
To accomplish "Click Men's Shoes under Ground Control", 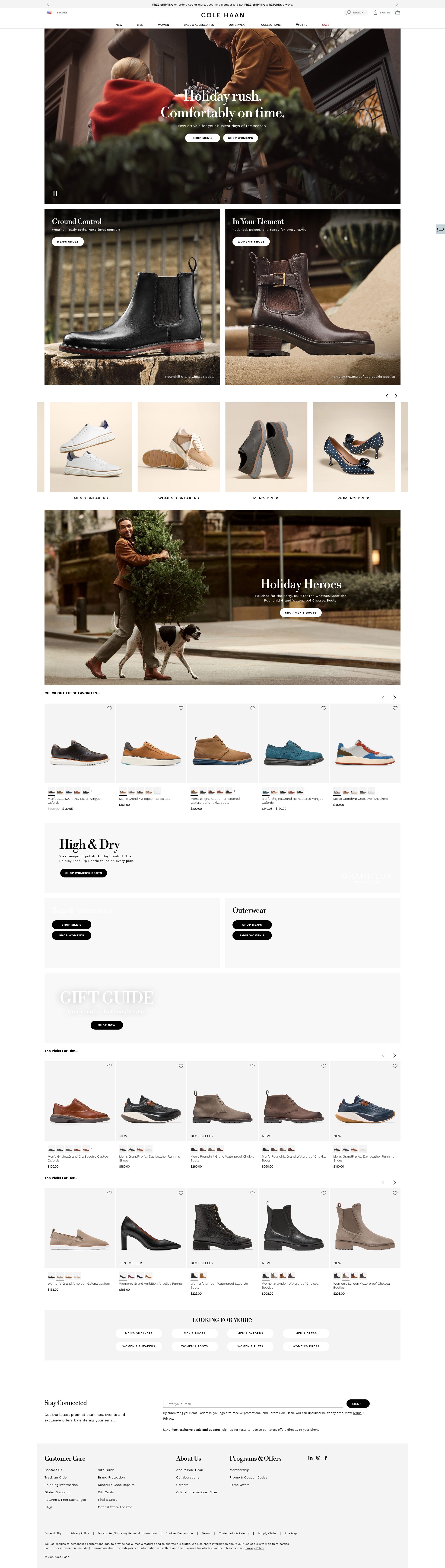I will point(68,242).
